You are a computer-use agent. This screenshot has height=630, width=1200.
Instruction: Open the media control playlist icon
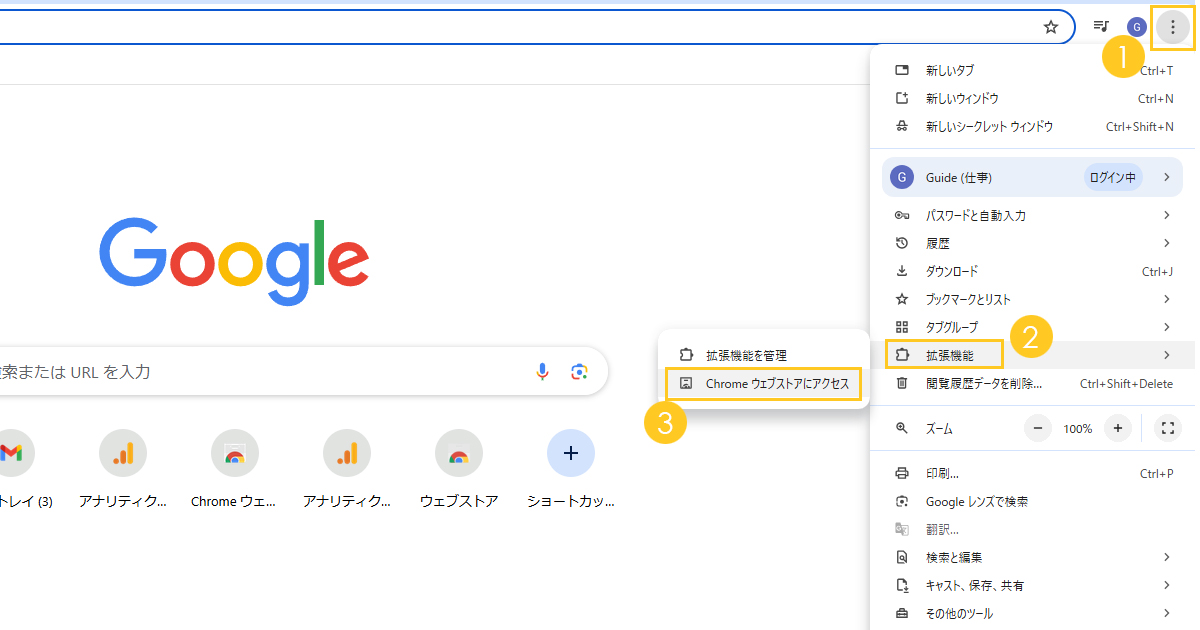(1101, 27)
